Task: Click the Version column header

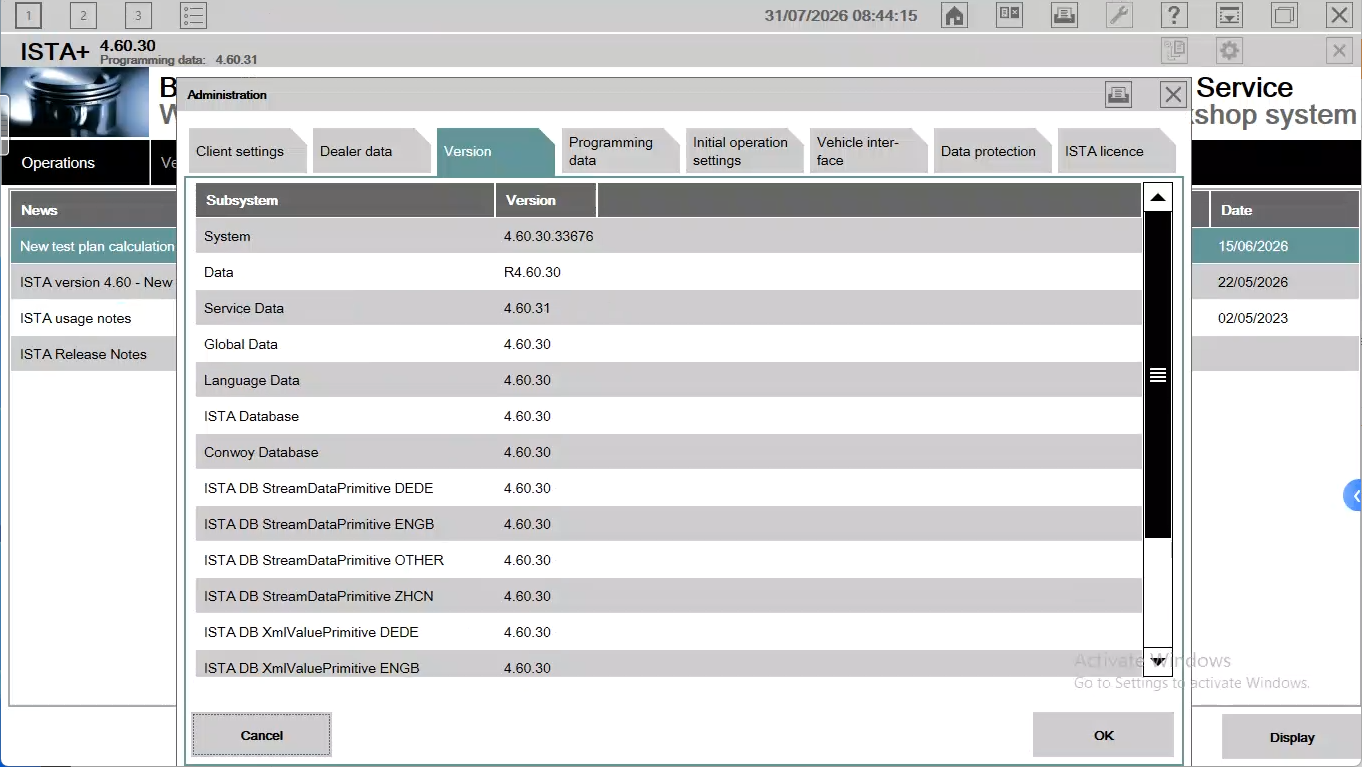Action: [546, 200]
